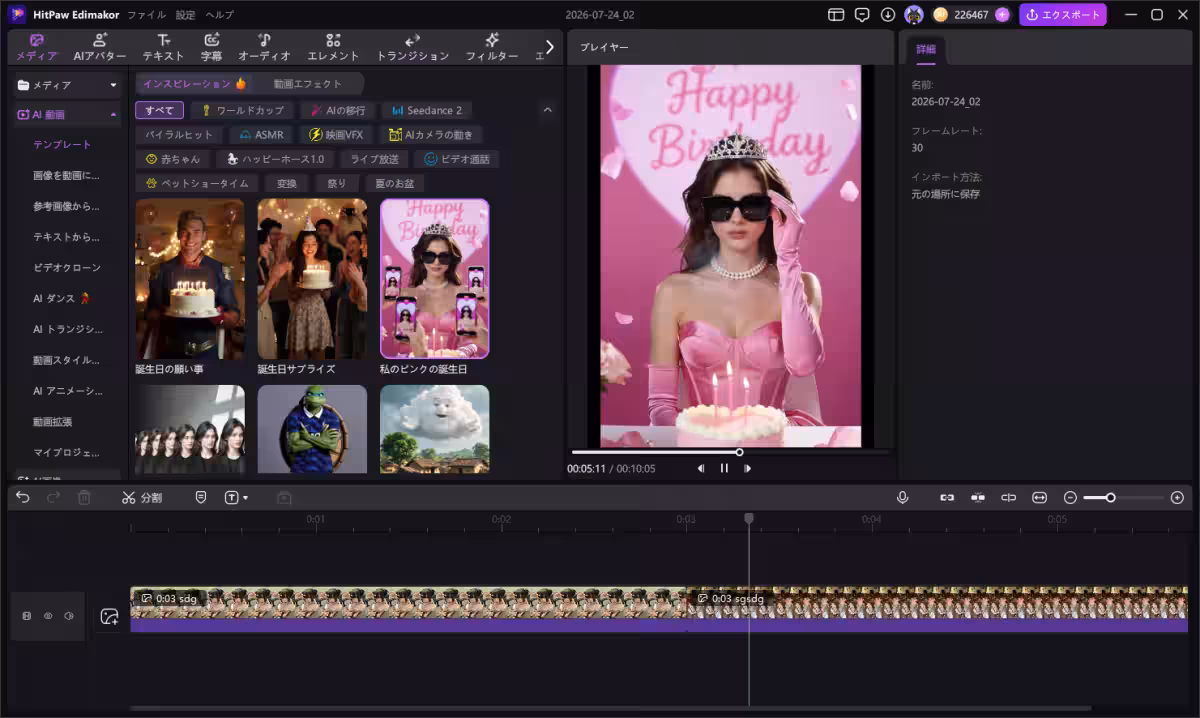Screen dimensions: 1200x718
Task: Open the トランジション tab in the top toolbar
Action: tap(412, 47)
